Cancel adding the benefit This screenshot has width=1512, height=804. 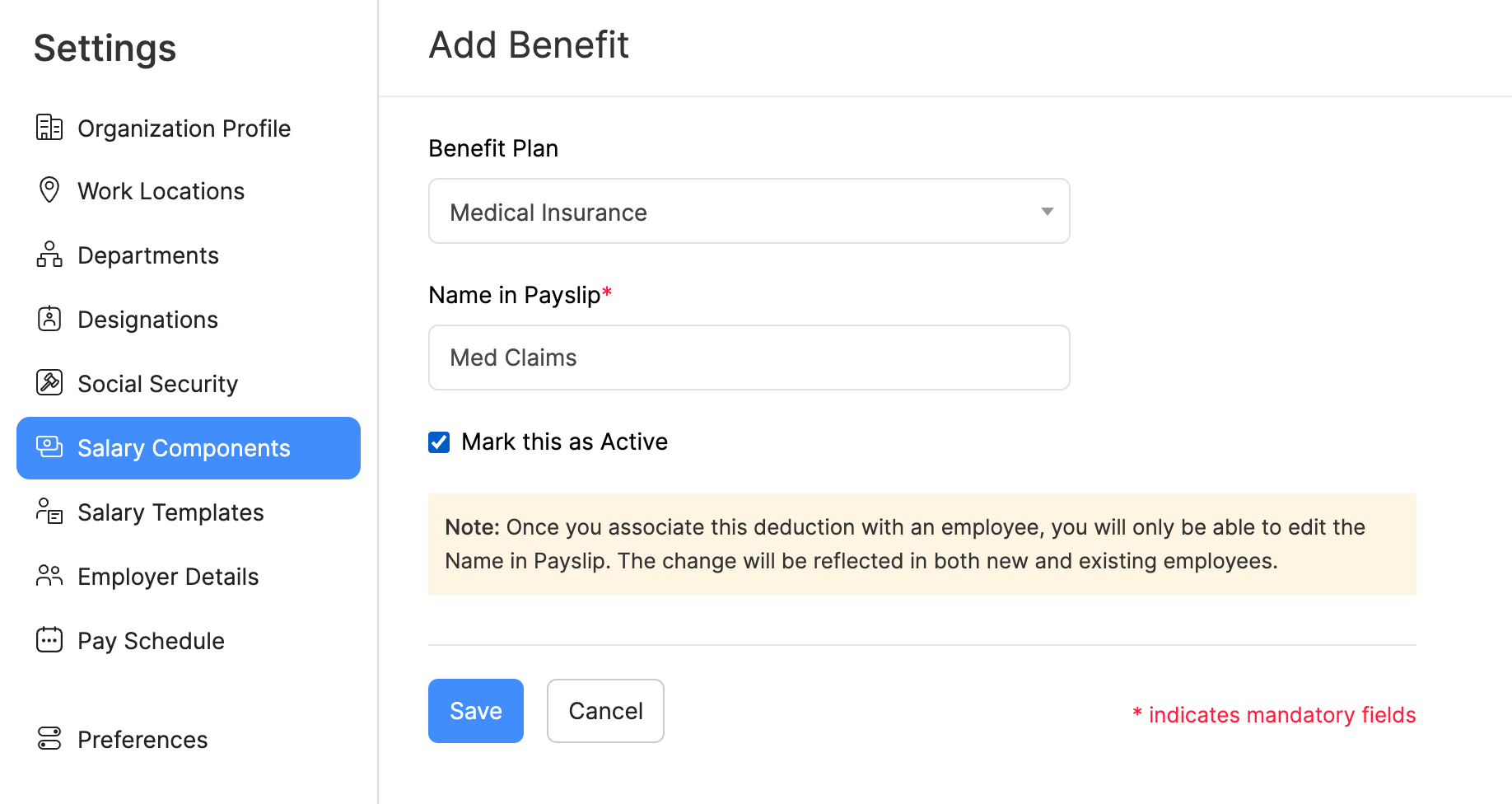point(605,710)
